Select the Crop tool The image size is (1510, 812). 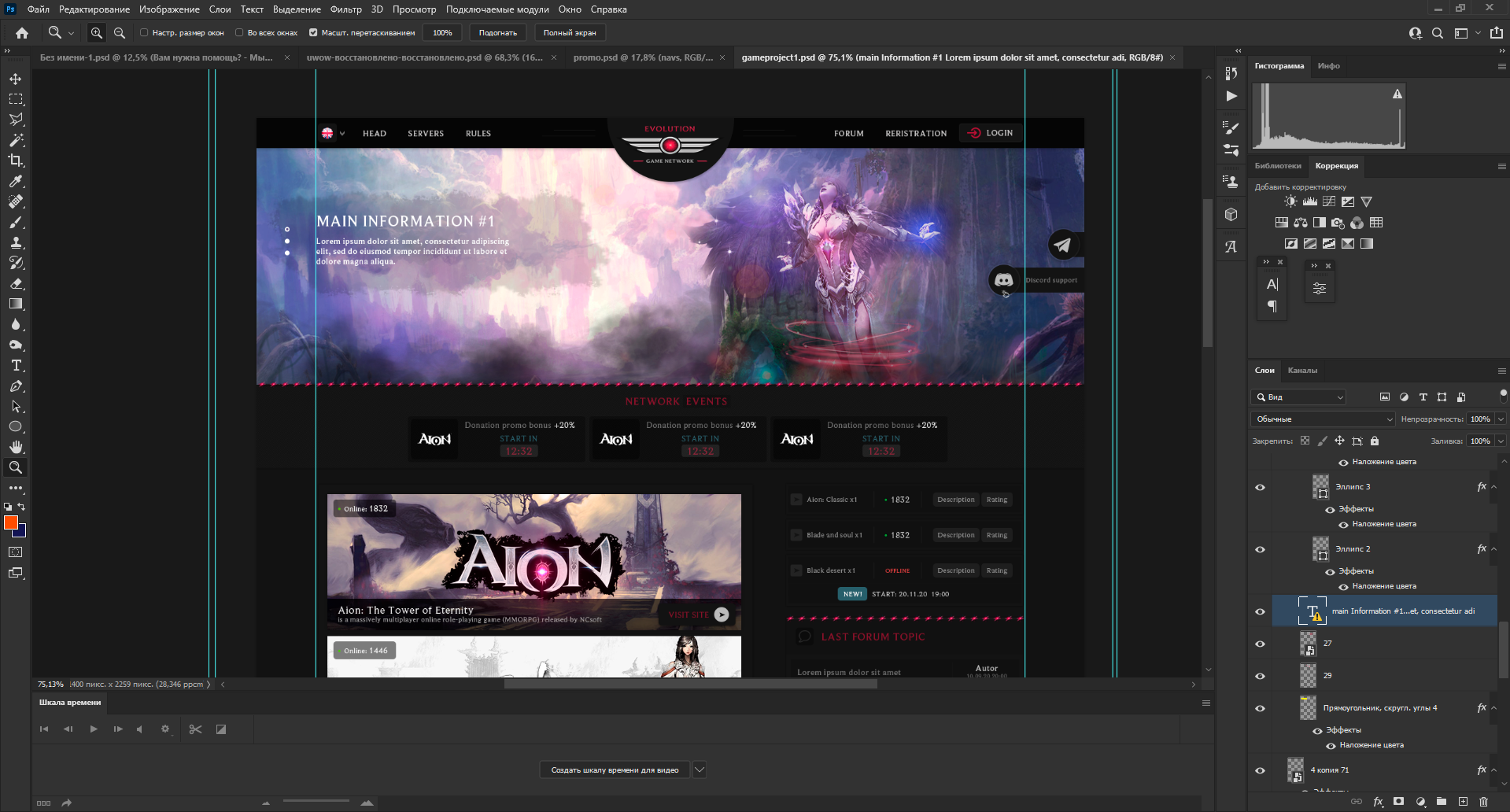tap(16, 161)
